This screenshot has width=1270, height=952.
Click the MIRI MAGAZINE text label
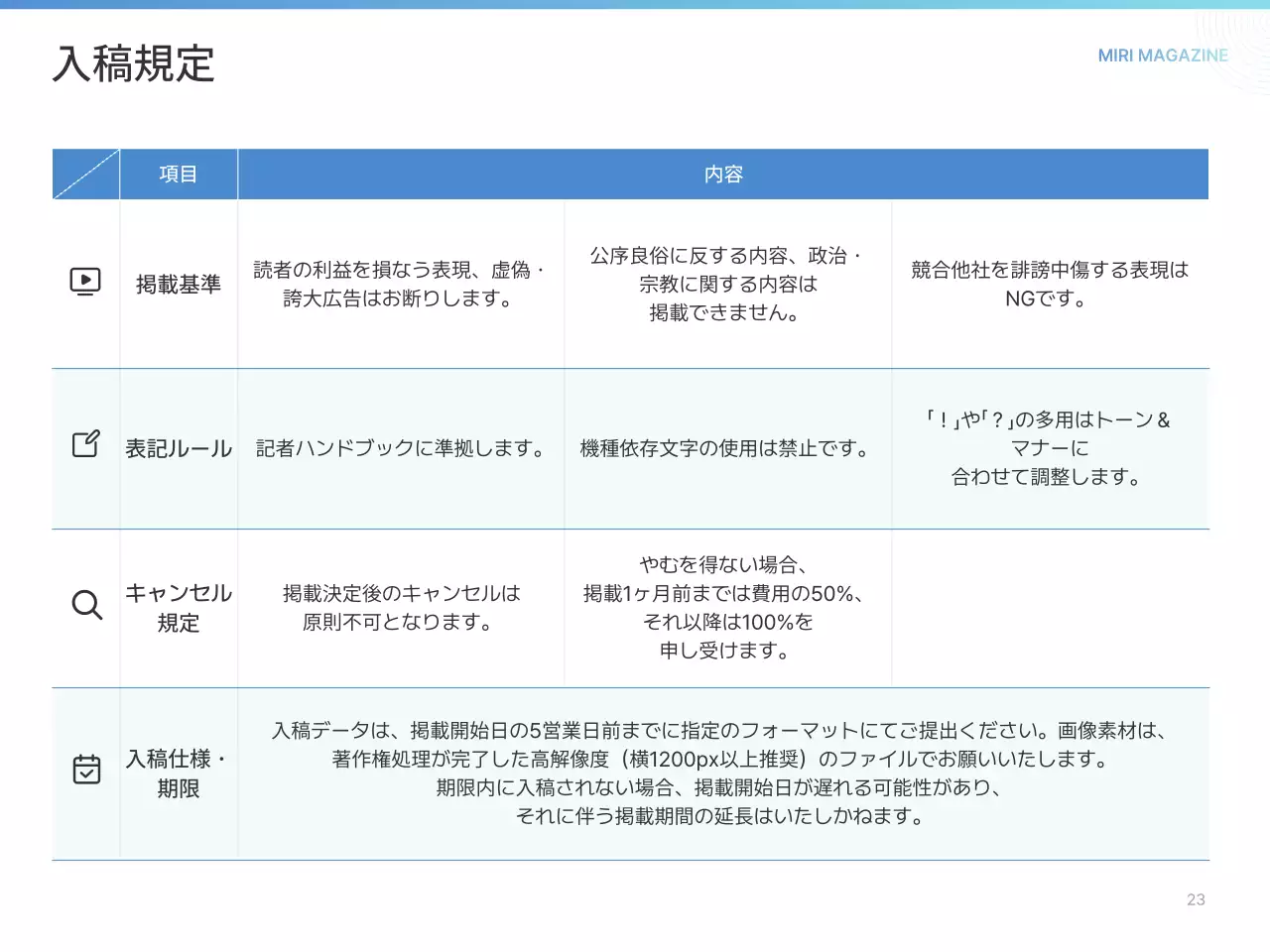[1162, 56]
